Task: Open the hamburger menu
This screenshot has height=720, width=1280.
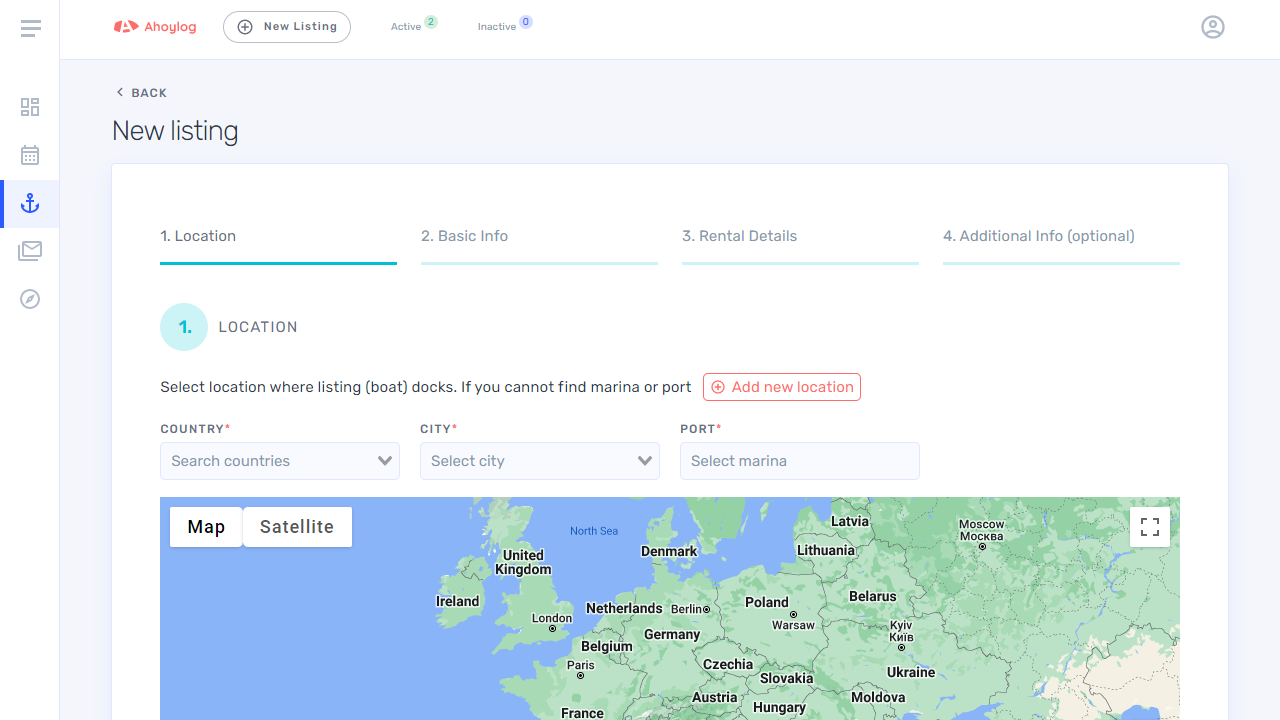Action: (x=30, y=28)
